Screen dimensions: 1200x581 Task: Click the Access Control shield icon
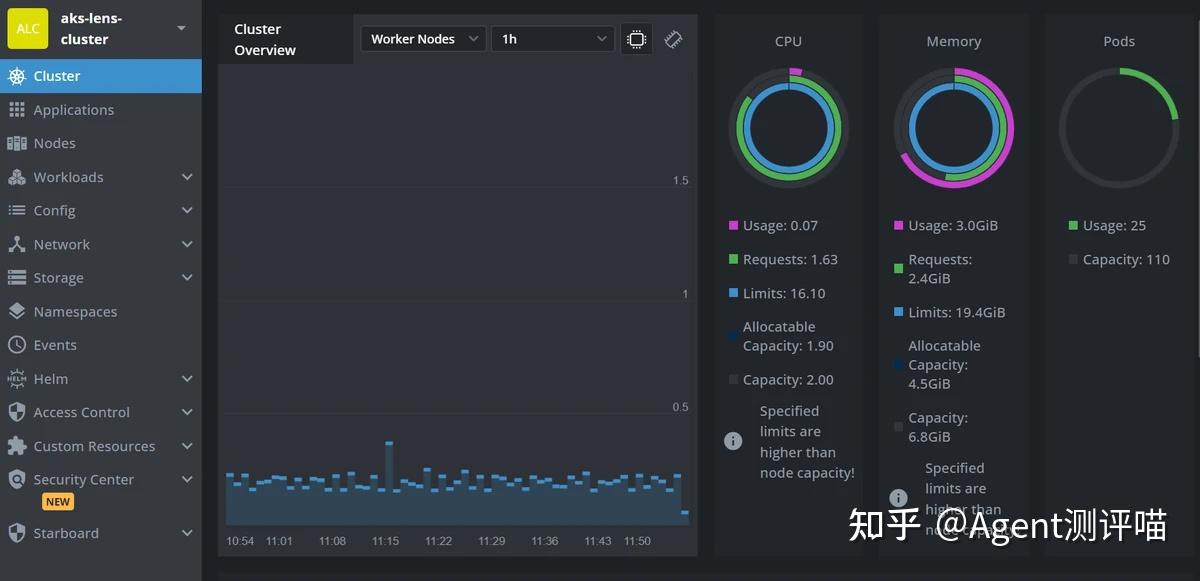[16, 412]
